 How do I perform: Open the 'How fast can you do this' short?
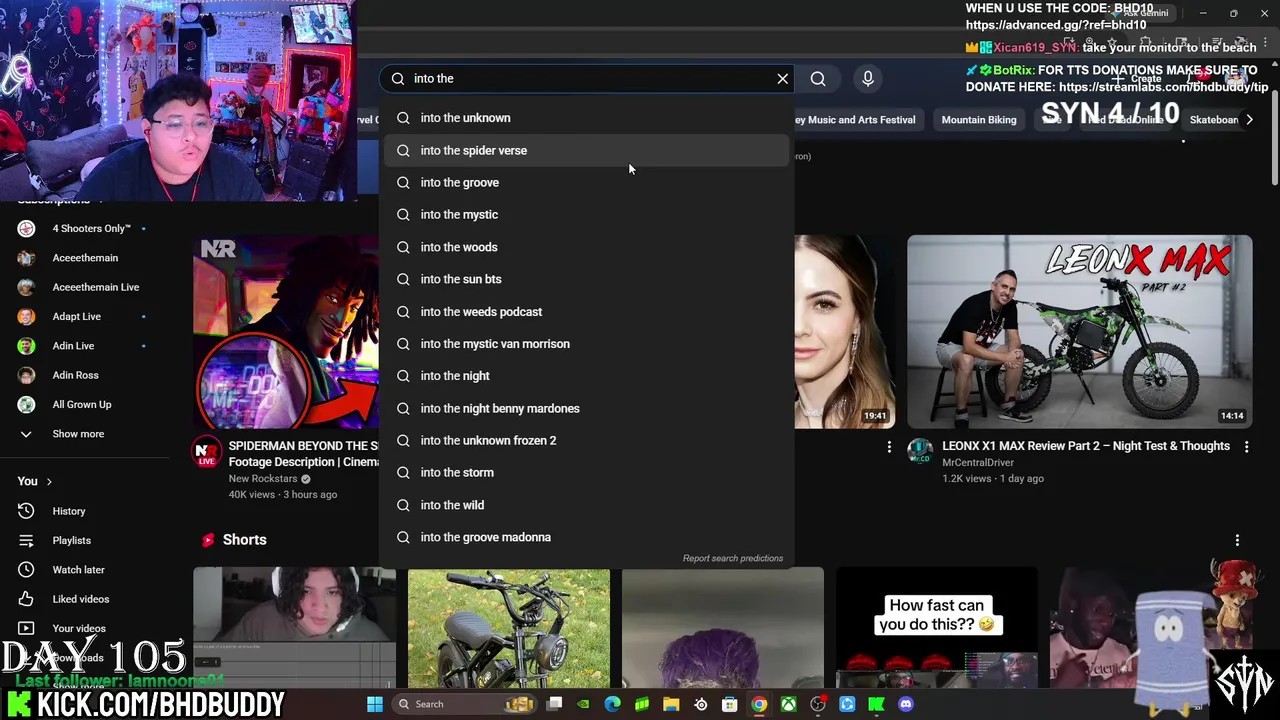[x=936, y=629]
